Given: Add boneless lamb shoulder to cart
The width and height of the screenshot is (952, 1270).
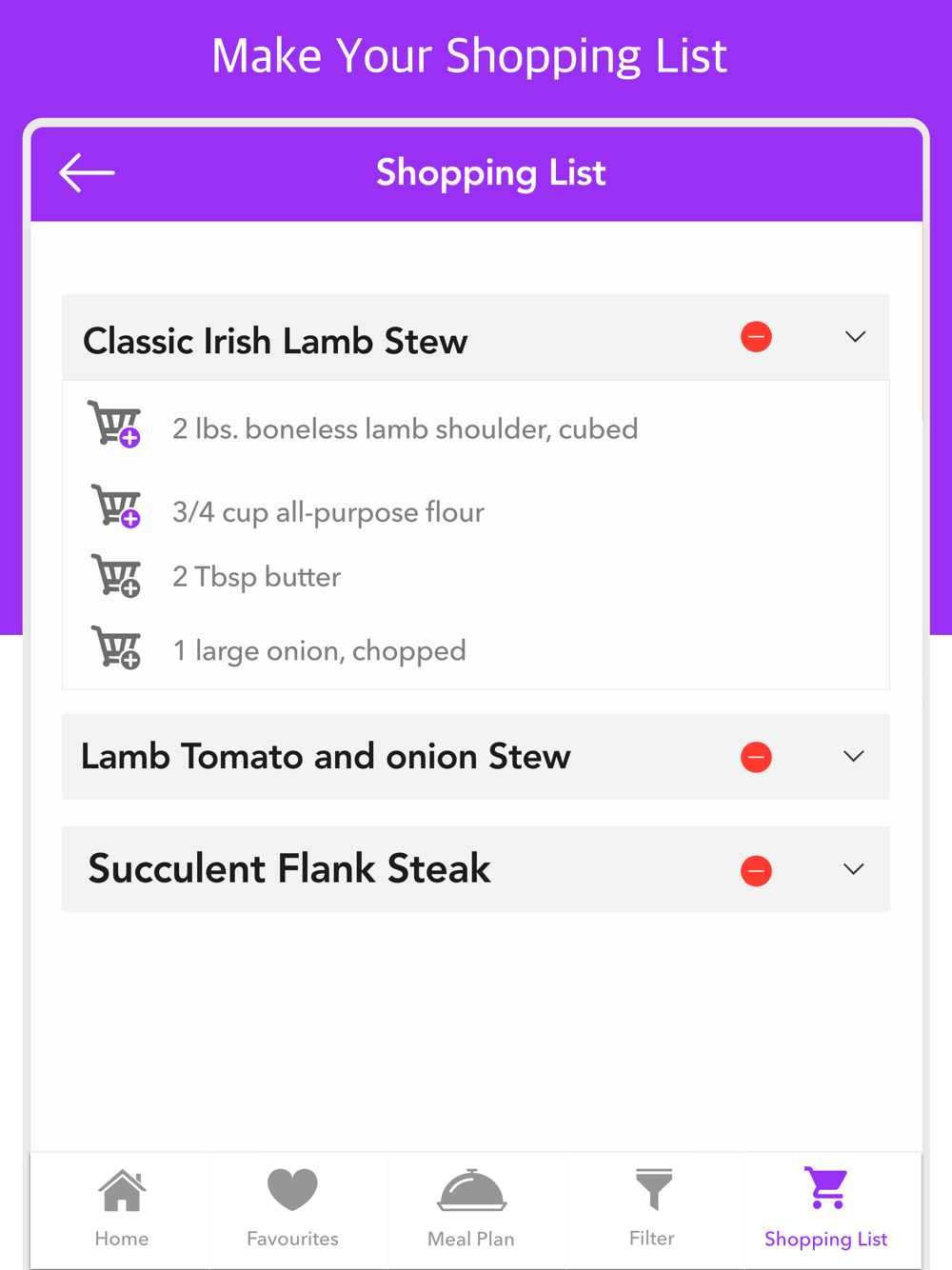Looking at the screenshot, I should coord(115,425).
